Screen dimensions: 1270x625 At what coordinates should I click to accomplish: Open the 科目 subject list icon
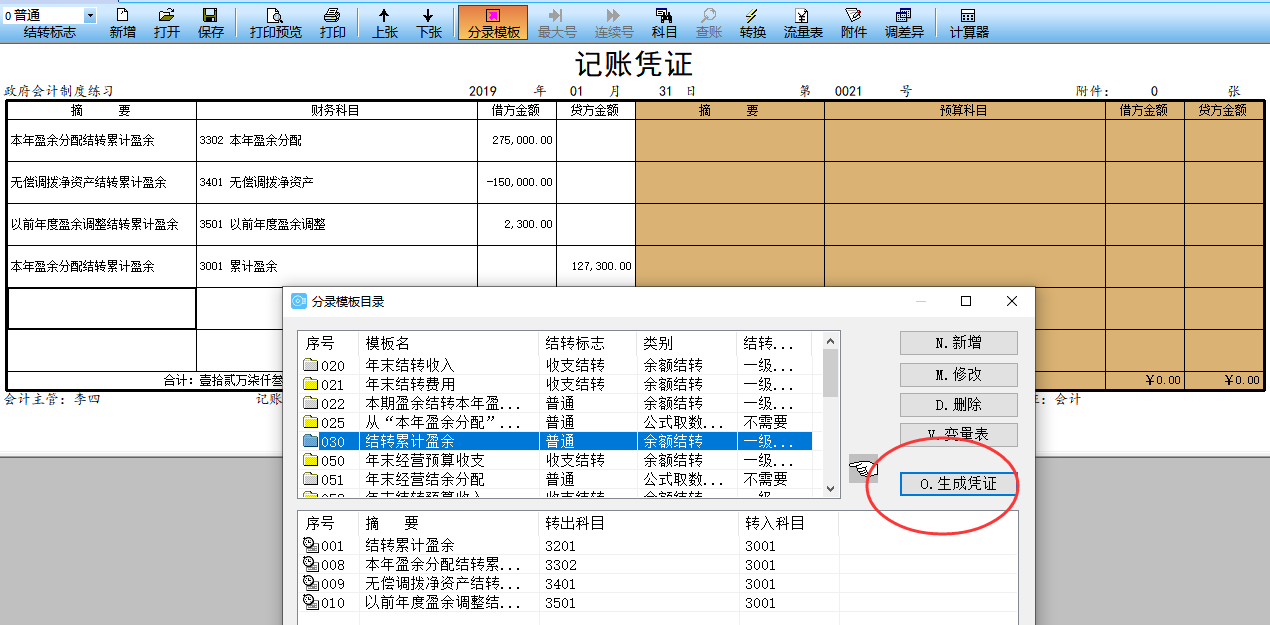tap(663, 20)
